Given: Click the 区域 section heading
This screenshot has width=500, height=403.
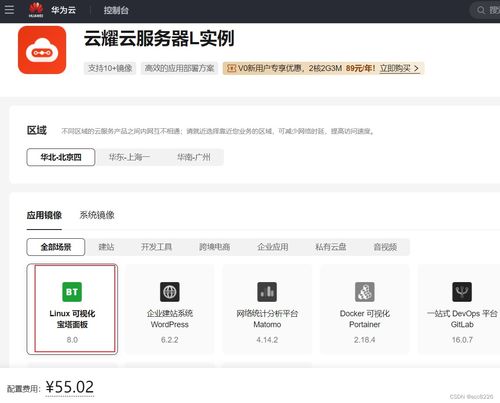Looking at the screenshot, I should click(x=37, y=130).
